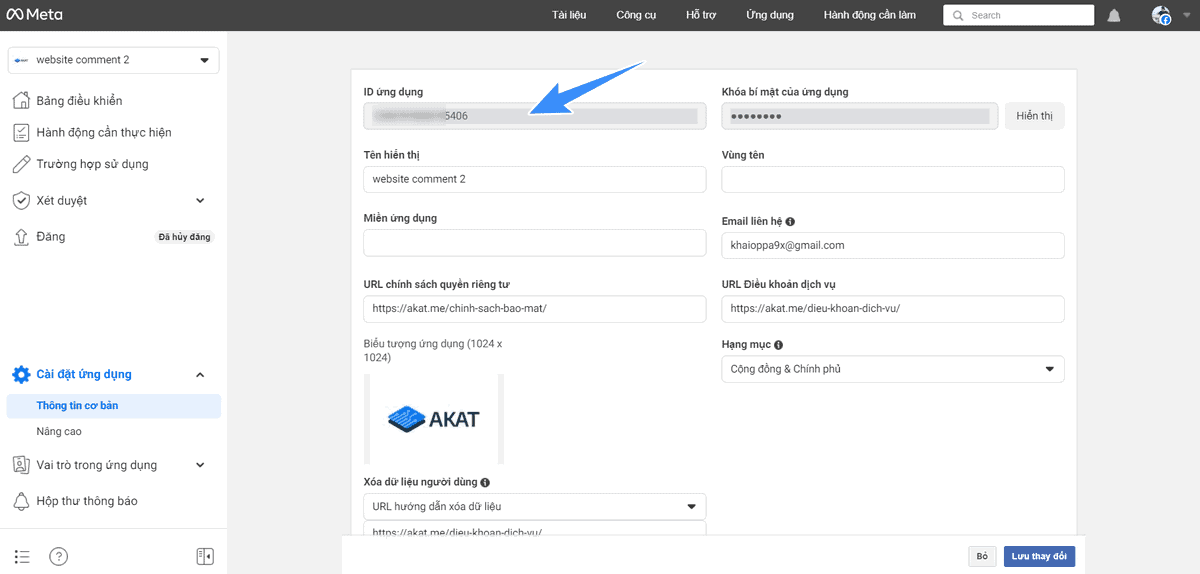This screenshot has width=1200, height=574.
Task: Click info icon beside Xóa dữ liệu người dùng
Action: point(485,482)
